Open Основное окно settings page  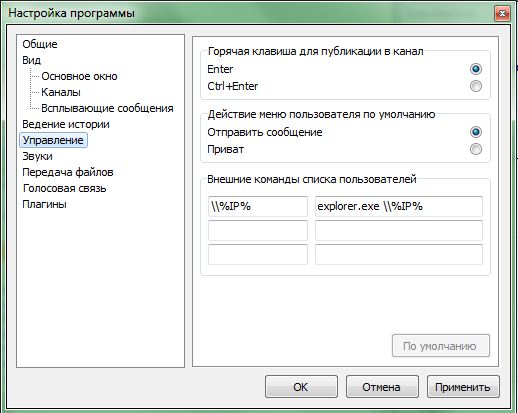[x=79, y=76]
